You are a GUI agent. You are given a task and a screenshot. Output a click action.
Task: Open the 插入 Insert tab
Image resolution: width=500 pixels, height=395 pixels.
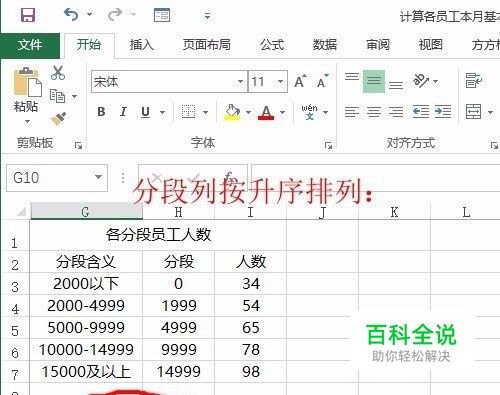(x=142, y=45)
